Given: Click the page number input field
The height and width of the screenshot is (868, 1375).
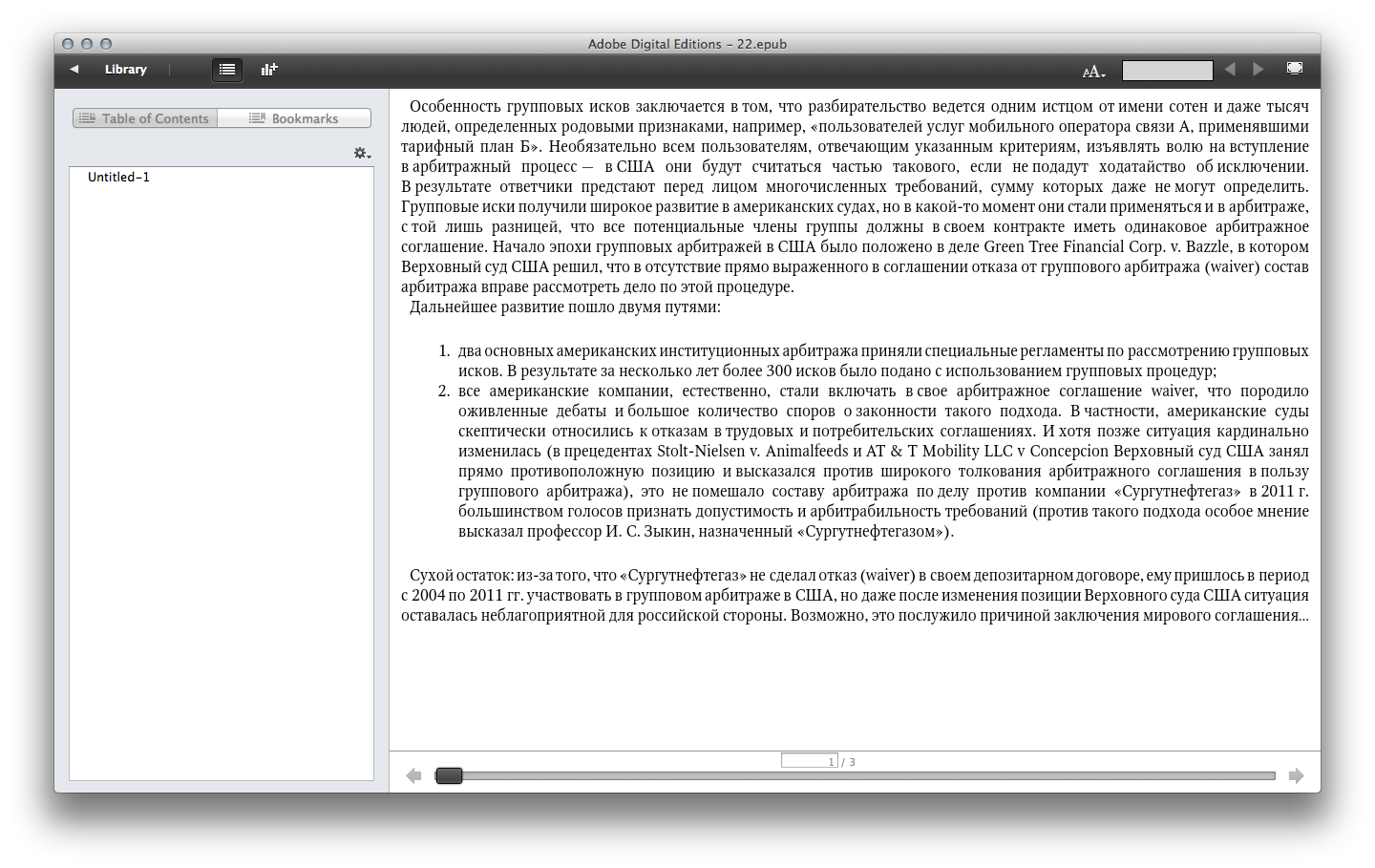Looking at the screenshot, I should (809, 761).
